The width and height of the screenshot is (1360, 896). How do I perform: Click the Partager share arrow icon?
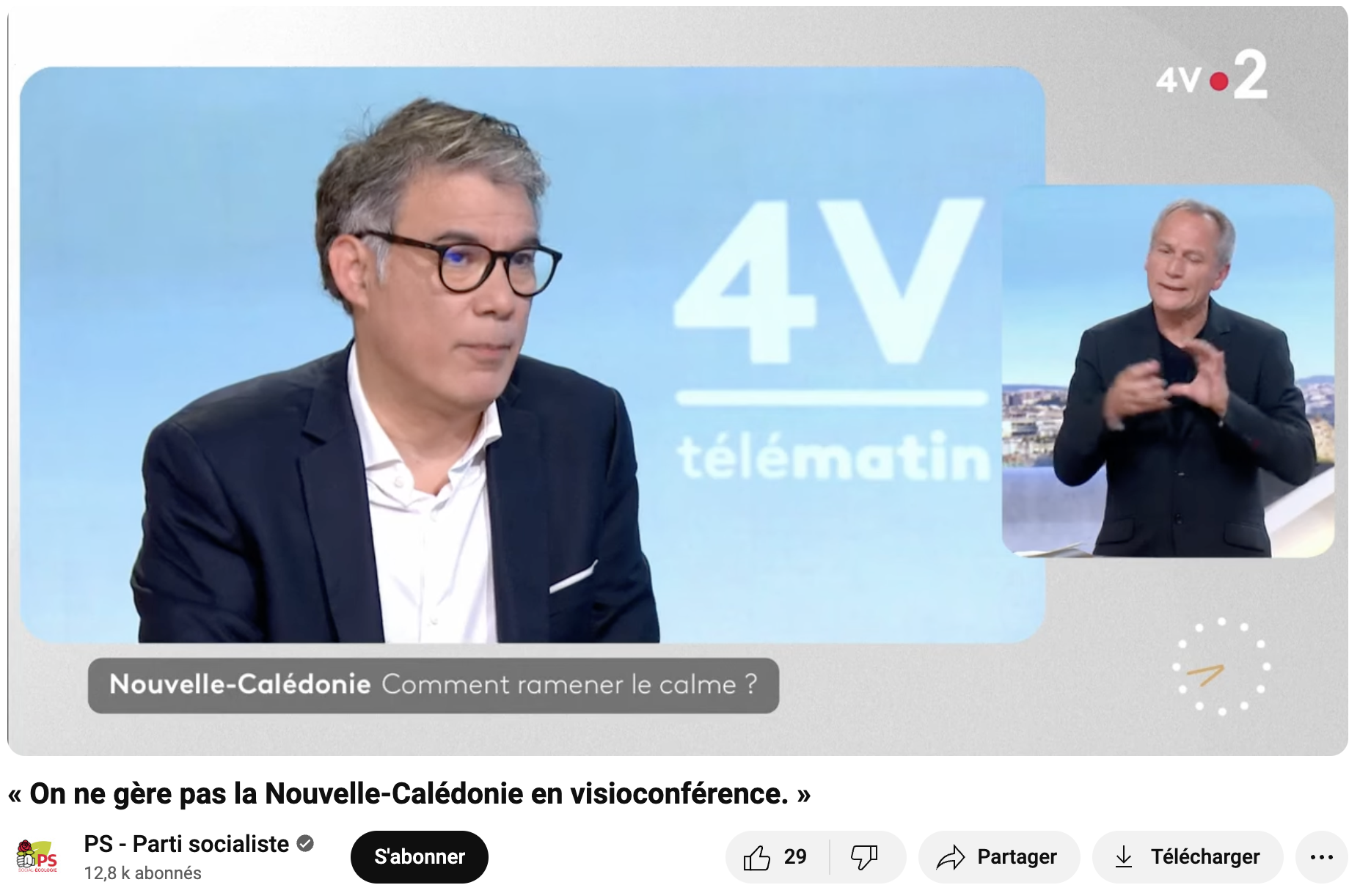pos(951,857)
